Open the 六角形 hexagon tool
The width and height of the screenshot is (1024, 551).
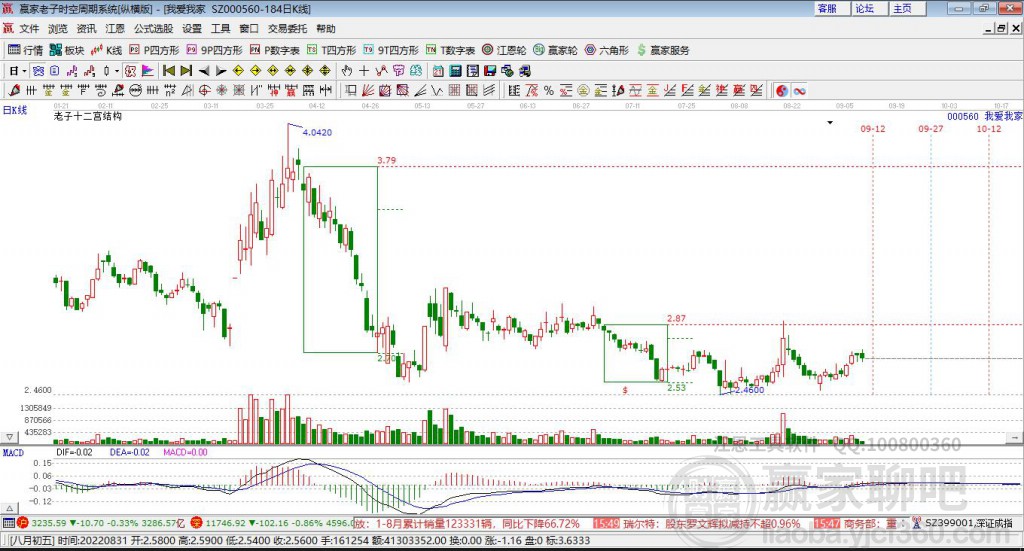pos(607,50)
